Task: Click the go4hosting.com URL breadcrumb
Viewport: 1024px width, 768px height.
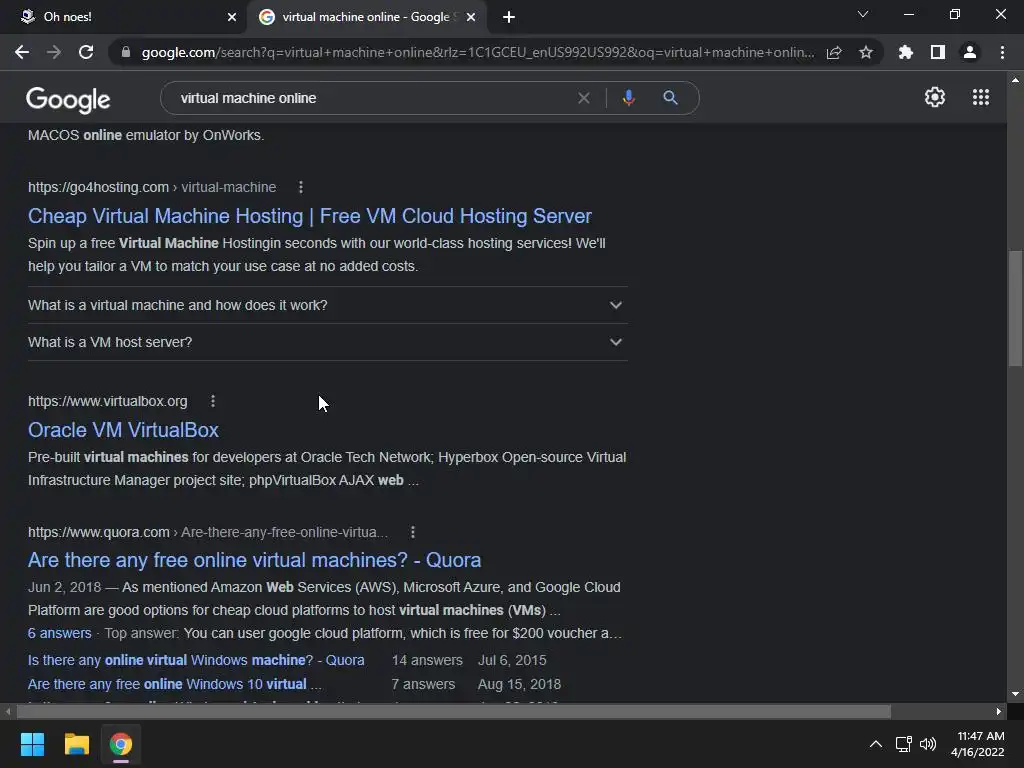Action: click(152, 187)
